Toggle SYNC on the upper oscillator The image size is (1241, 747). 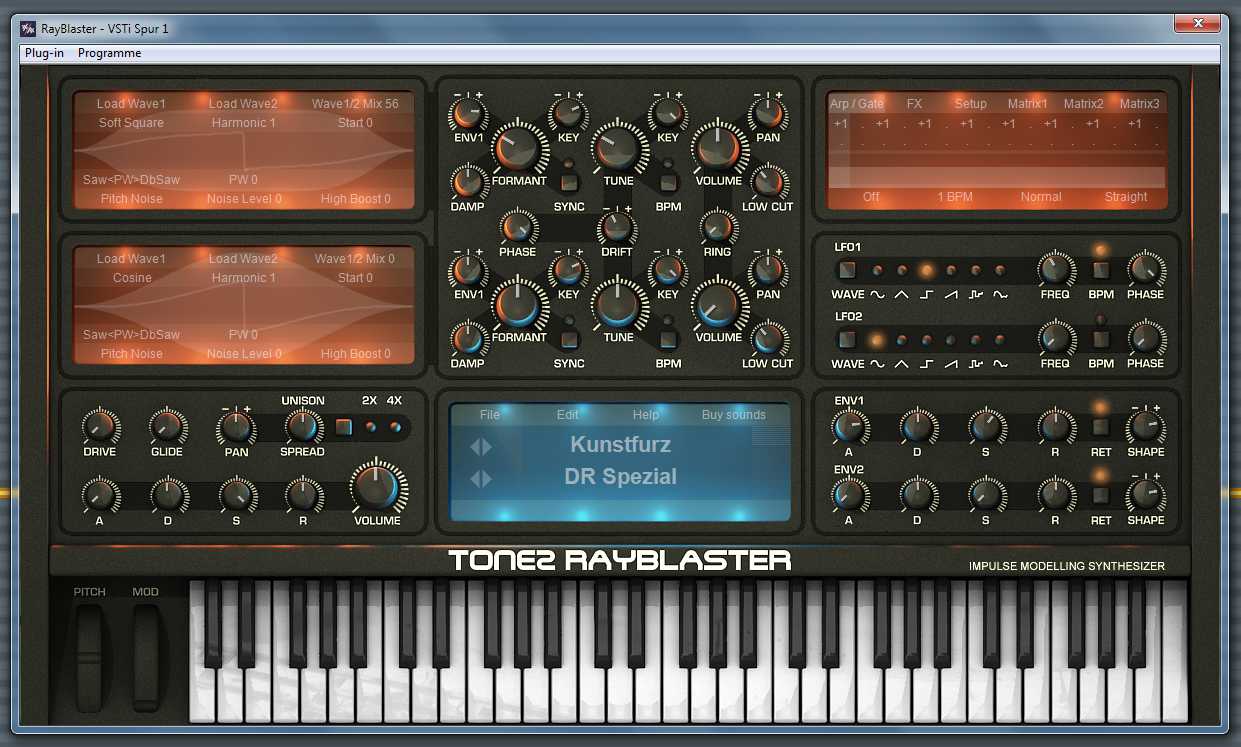[x=569, y=182]
